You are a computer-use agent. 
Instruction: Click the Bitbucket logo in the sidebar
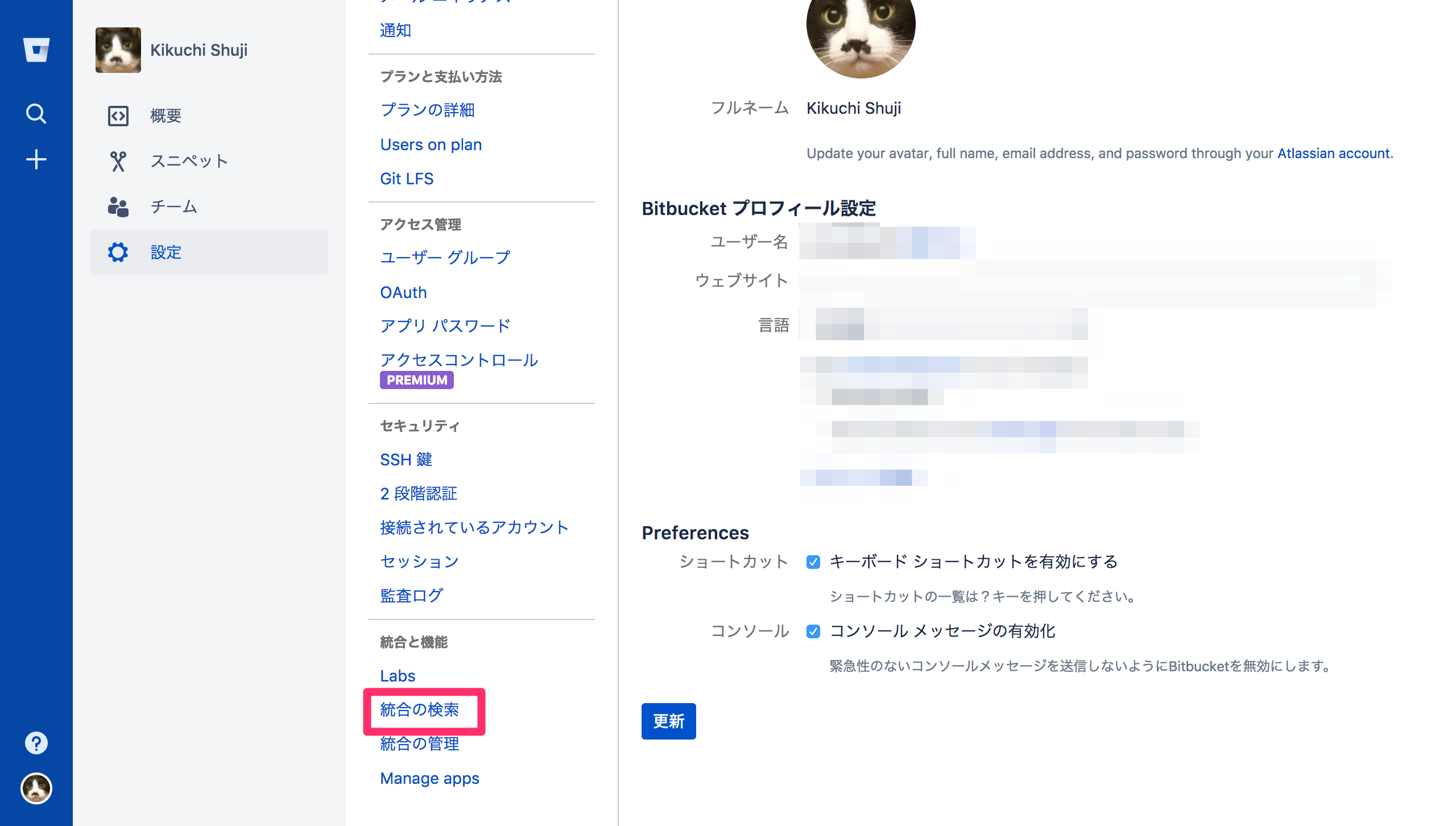[36, 50]
